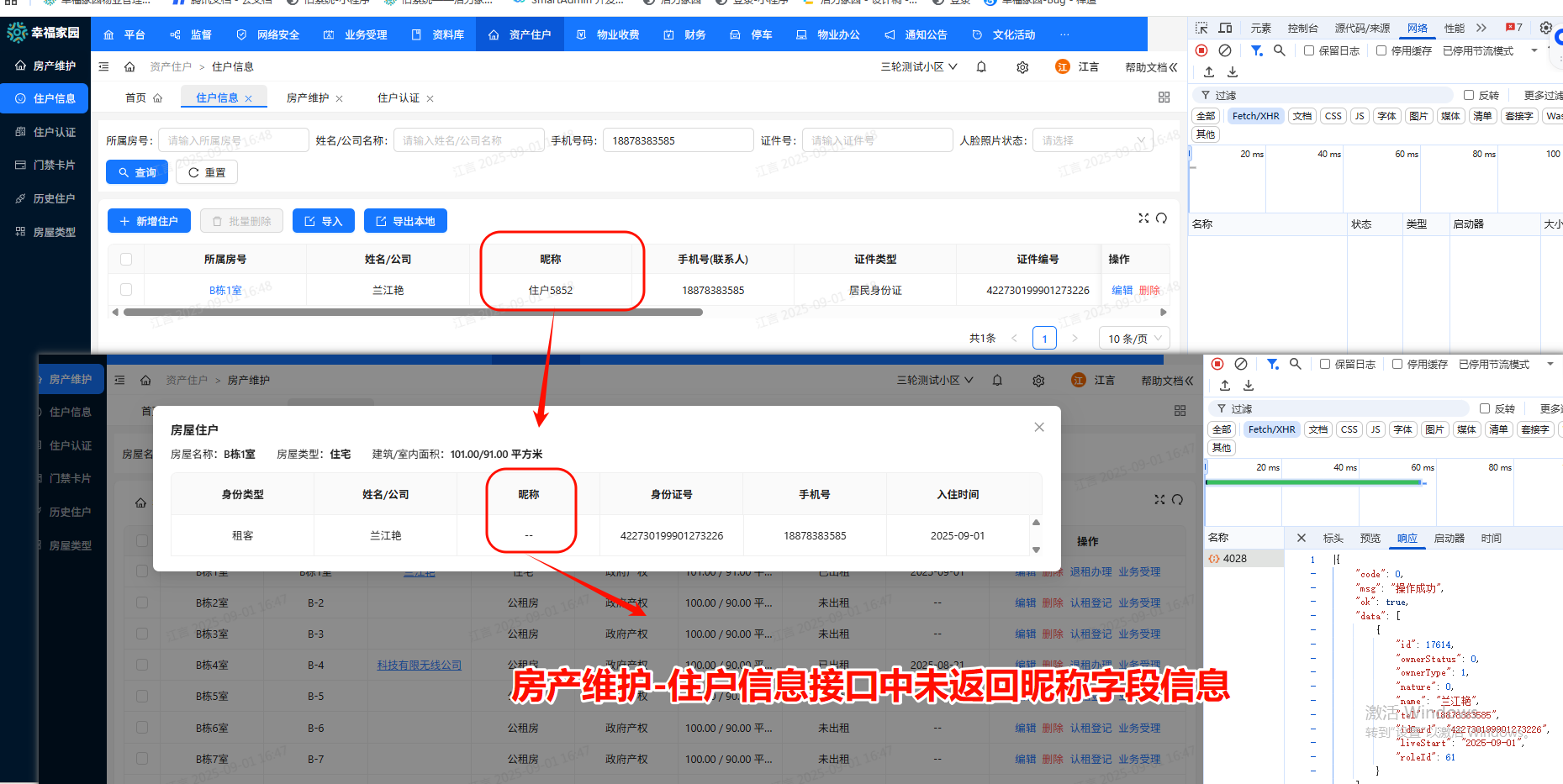Refresh the resident list with refresh icon

tap(1162, 218)
